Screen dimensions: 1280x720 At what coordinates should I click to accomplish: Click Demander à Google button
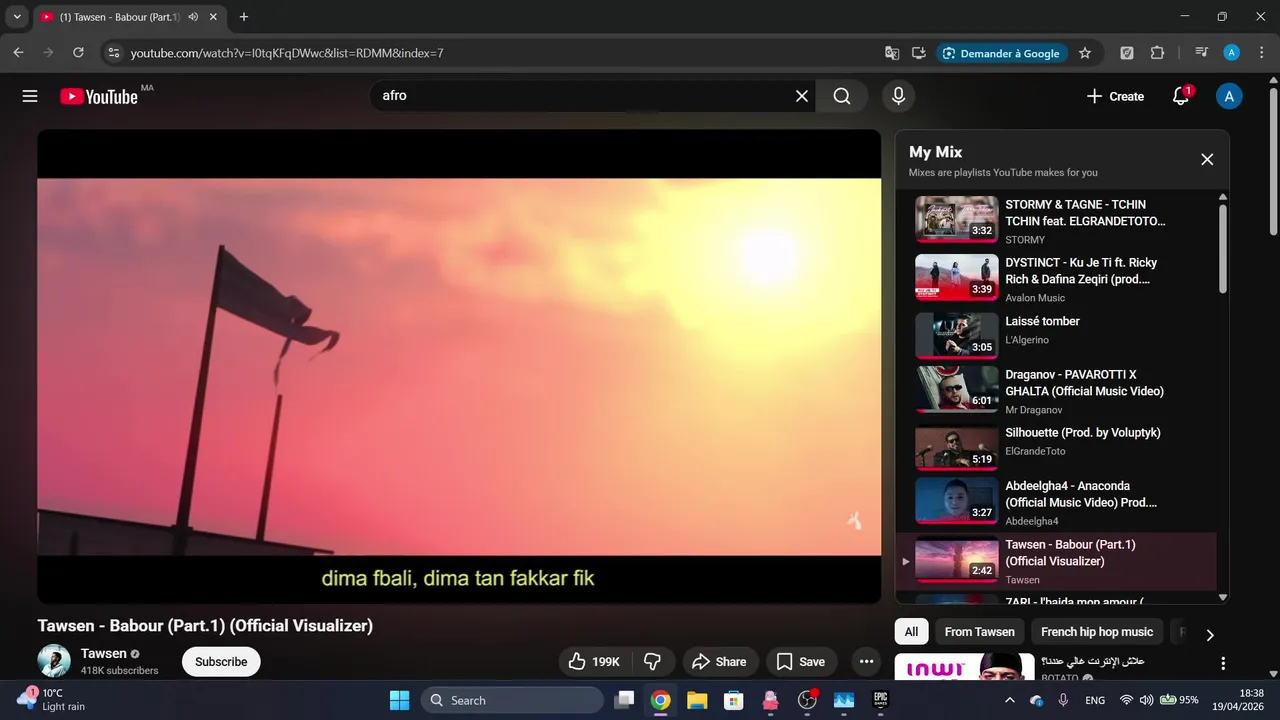coord(1001,53)
